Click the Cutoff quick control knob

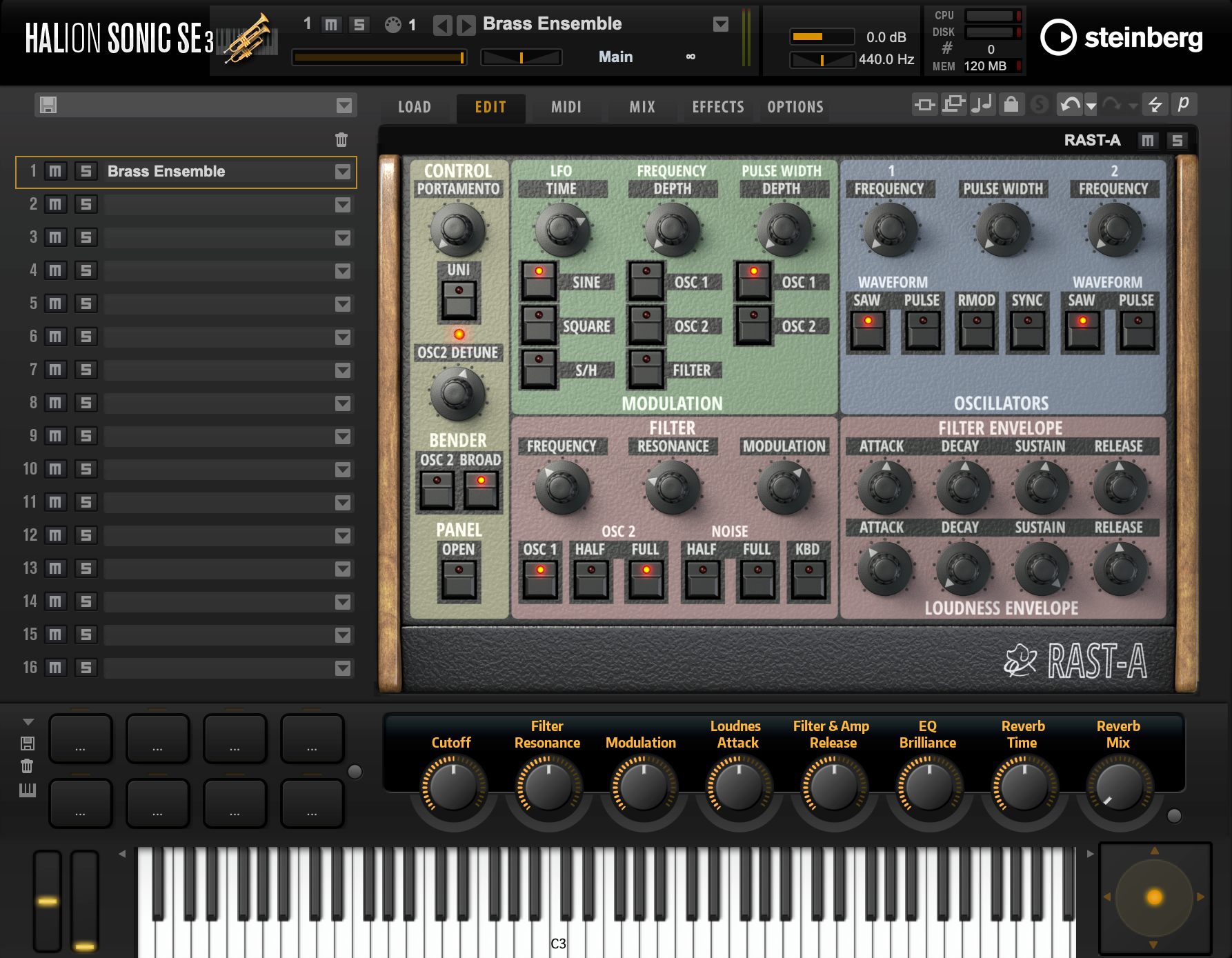pyautogui.click(x=452, y=787)
